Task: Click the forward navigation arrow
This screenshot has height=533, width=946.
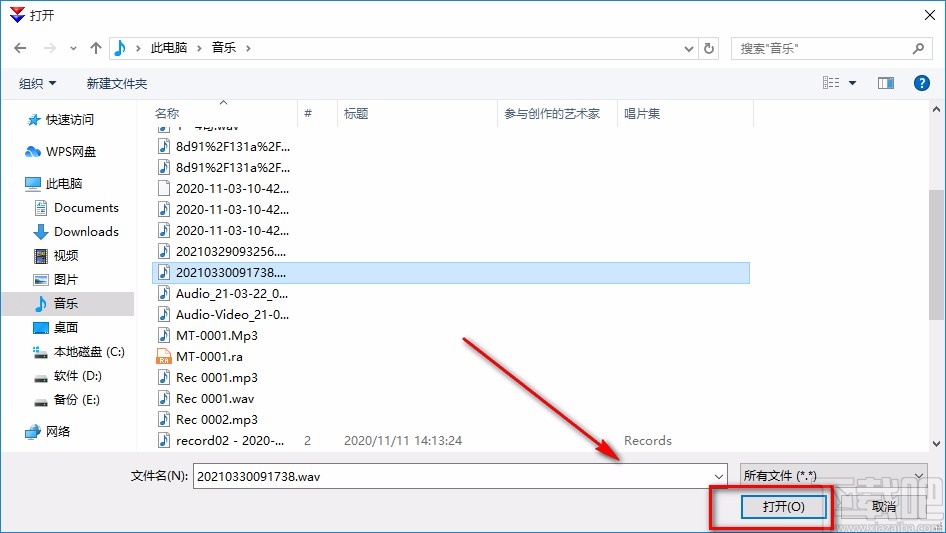Action: (x=49, y=48)
